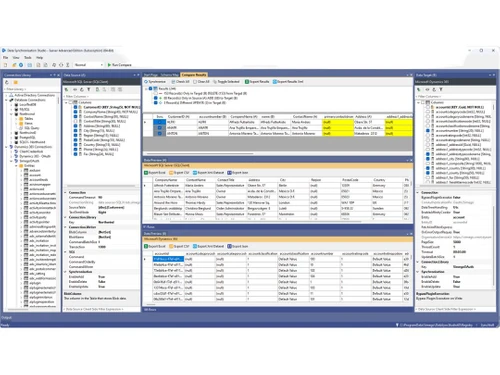Click the Clear All button

201,82
